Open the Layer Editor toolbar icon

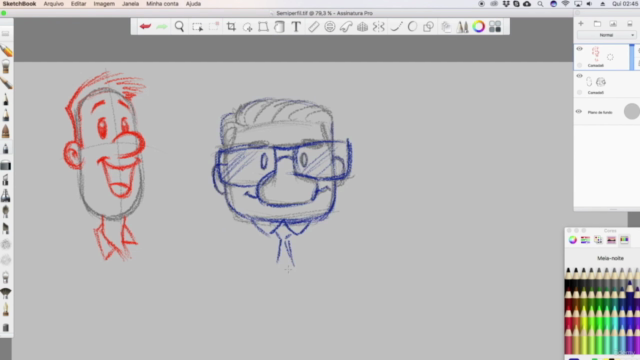point(446,27)
